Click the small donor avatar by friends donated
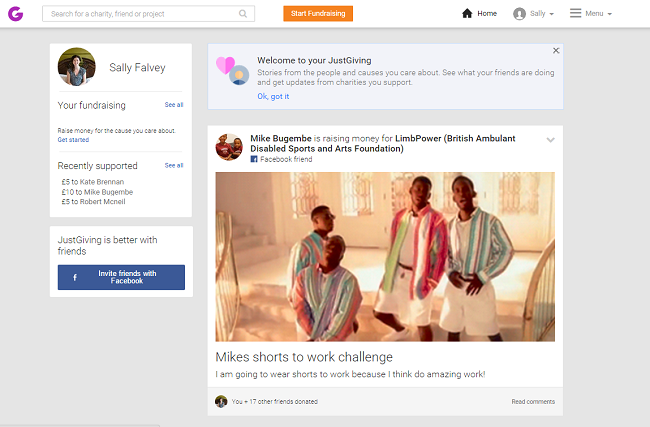Viewport: 650px width, 427px height. click(x=221, y=401)
